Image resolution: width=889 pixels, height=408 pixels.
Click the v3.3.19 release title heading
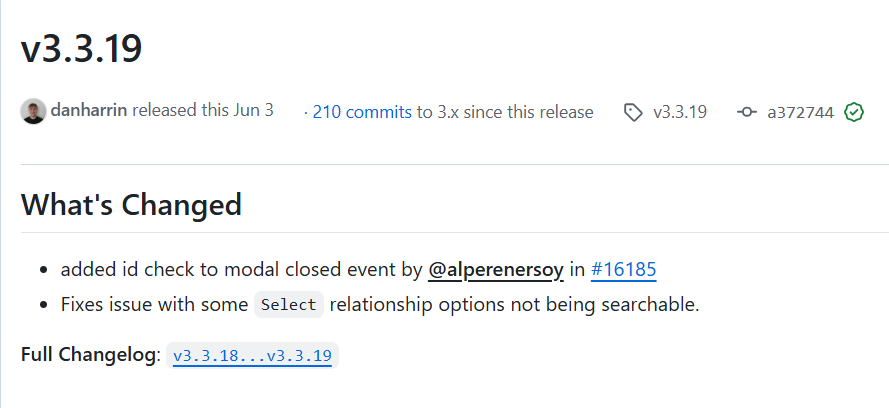point(81,48)
